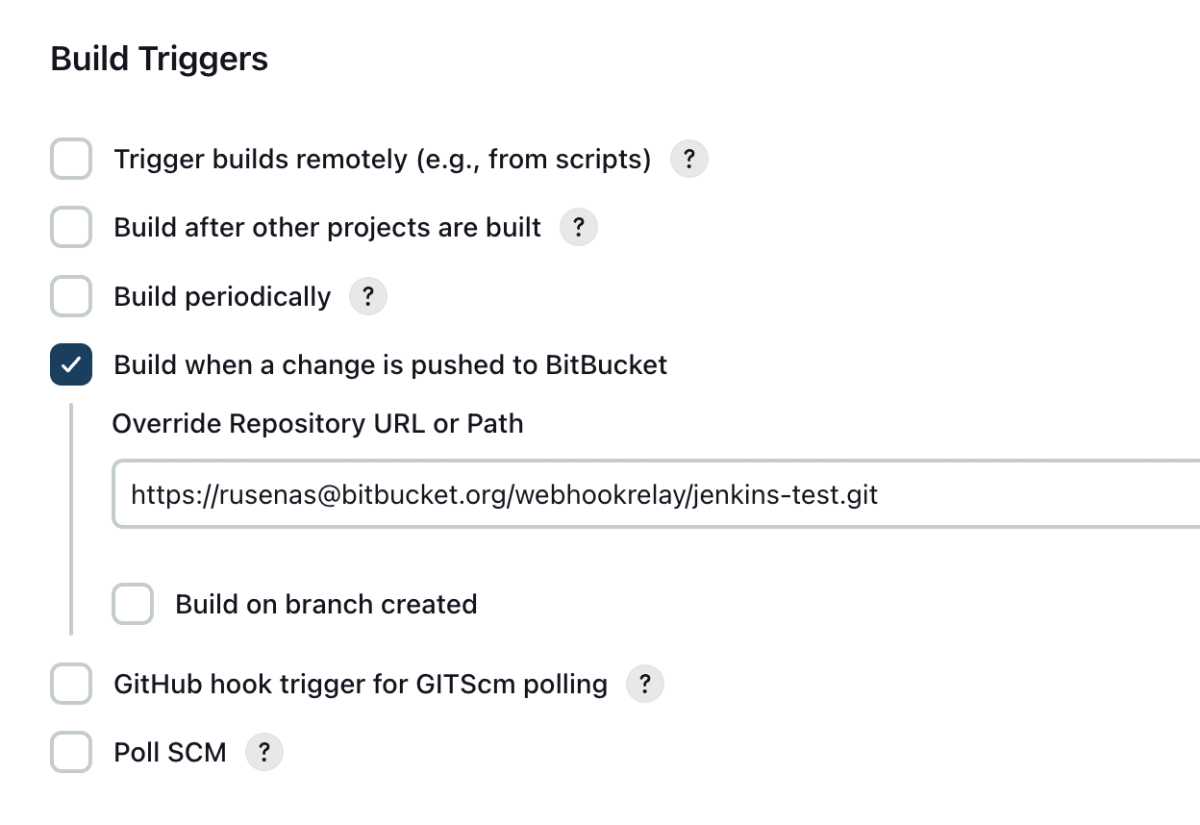This screenshot has height=825, width=1200.
Task: Open help for "GitHub hook trigger for GITScm polling"
Action: point(645,684)
